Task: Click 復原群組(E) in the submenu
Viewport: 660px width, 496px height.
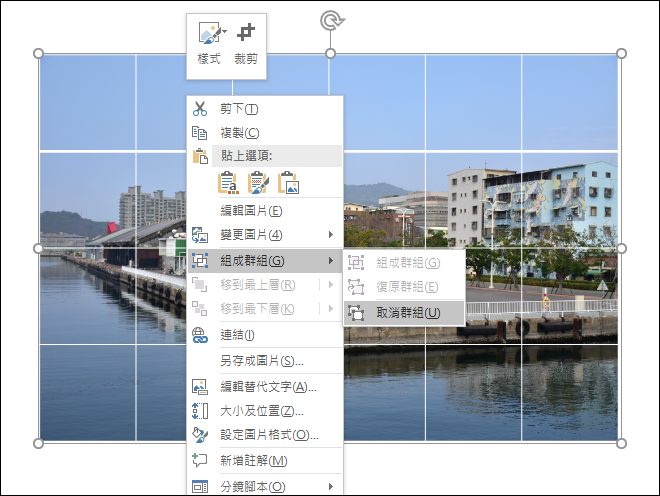Action: tap(405, 287)
